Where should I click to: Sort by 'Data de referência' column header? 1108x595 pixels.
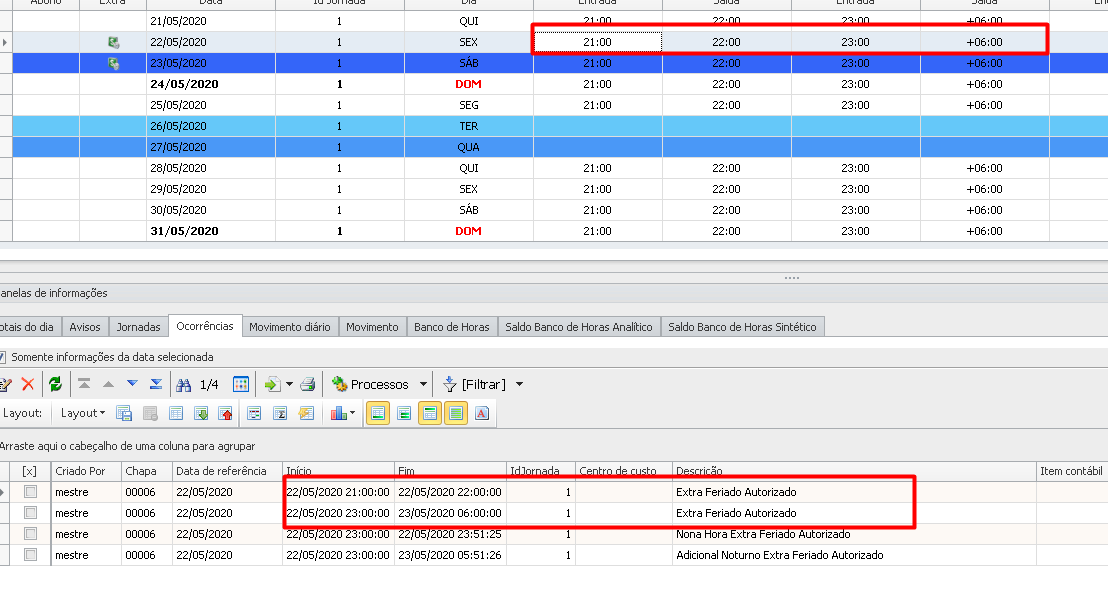(227, 471)
